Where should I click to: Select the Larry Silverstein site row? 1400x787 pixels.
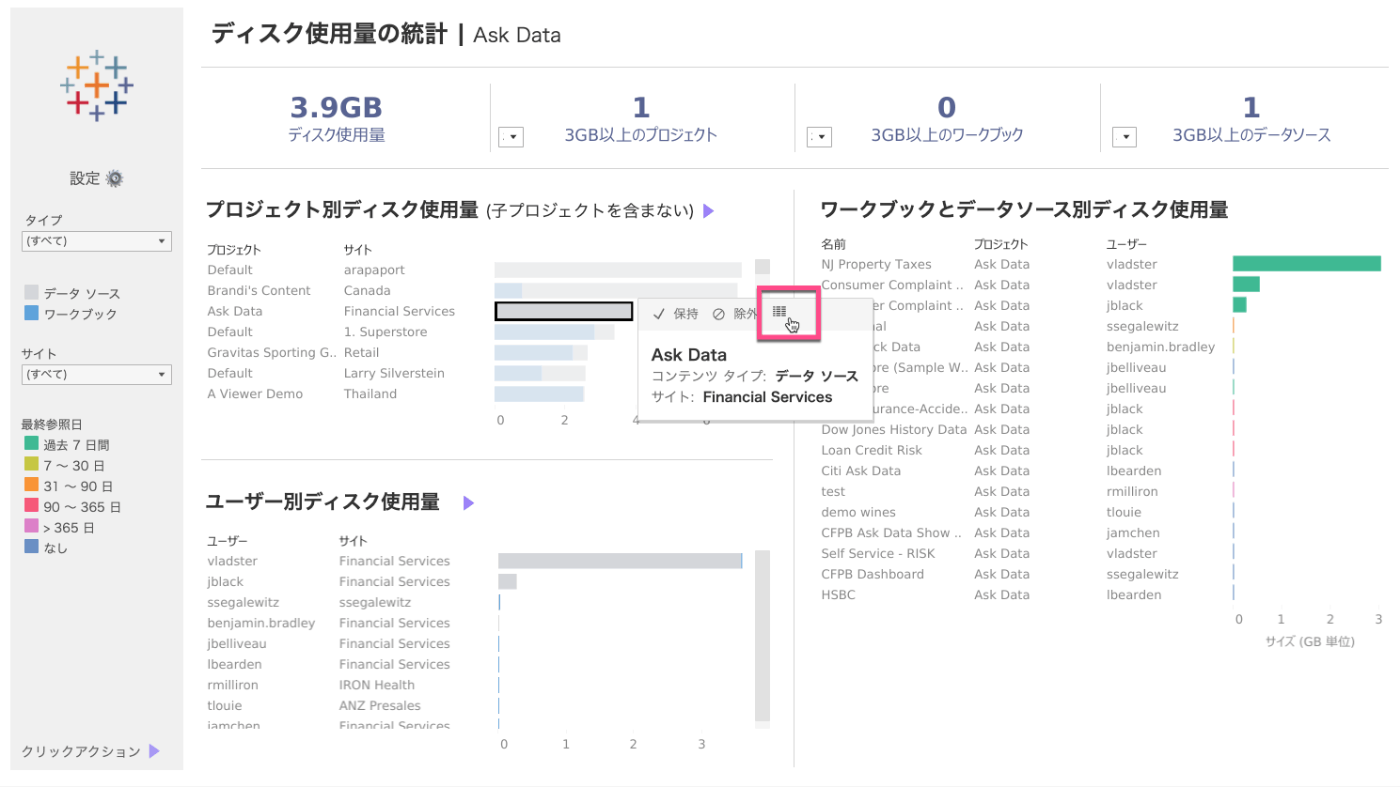click(x=394, y=373)
